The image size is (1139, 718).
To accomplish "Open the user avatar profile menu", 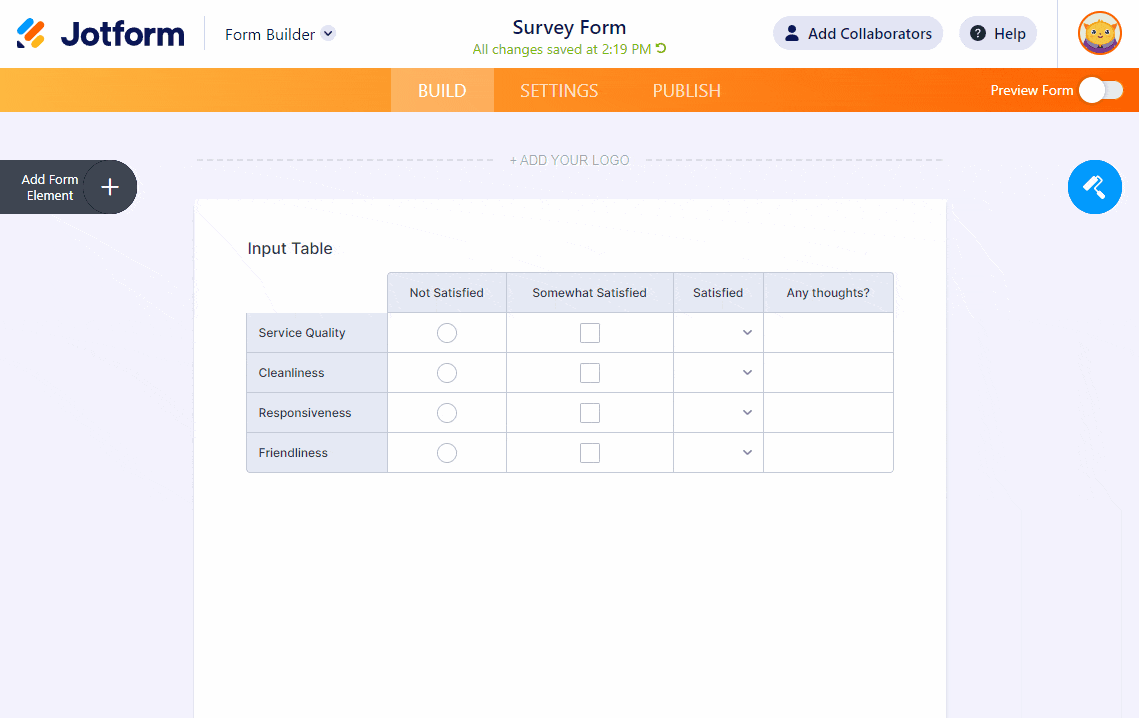I will coord(1099,34).
